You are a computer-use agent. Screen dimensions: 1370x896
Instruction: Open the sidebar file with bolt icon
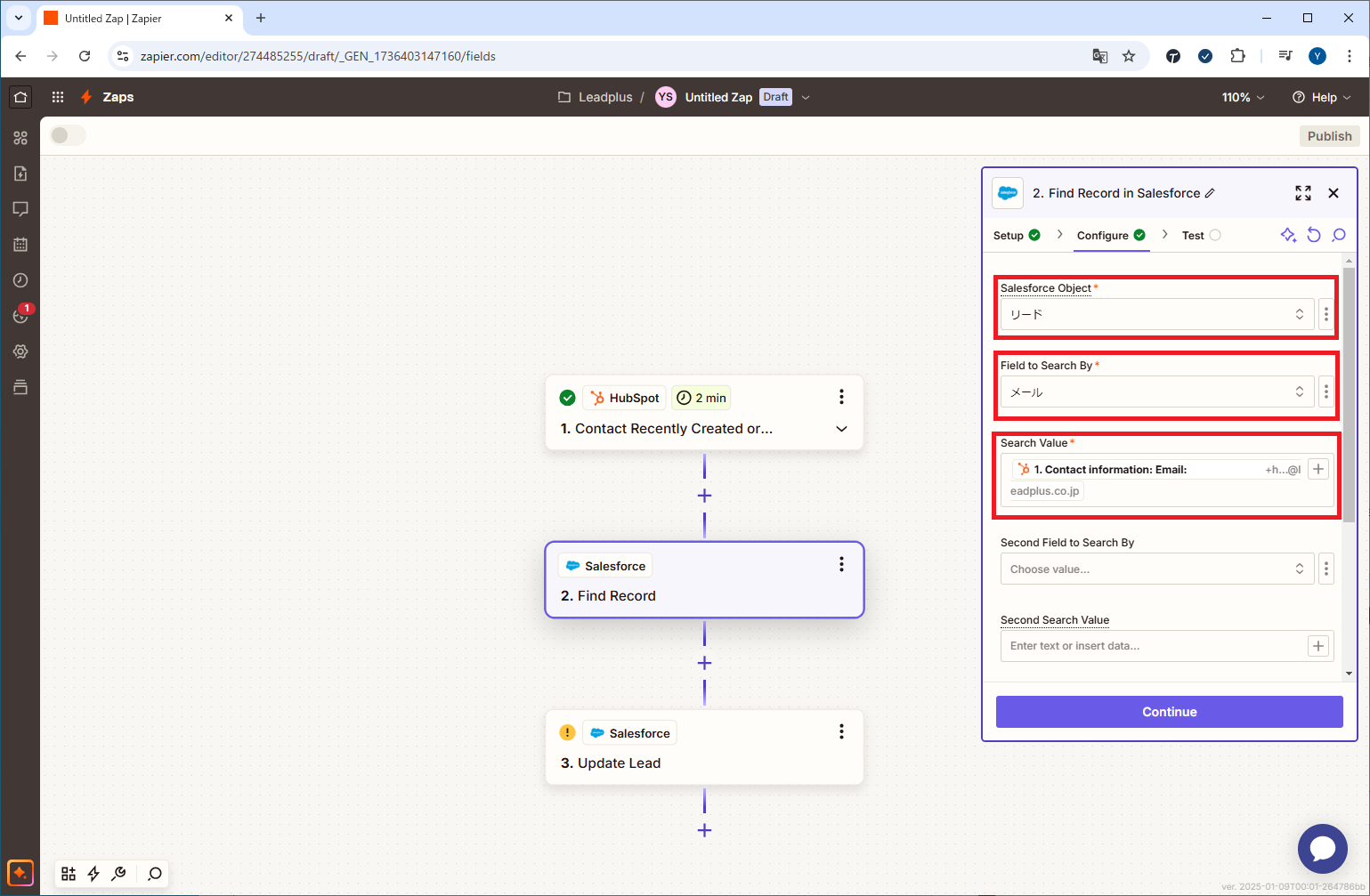[20, 174]
